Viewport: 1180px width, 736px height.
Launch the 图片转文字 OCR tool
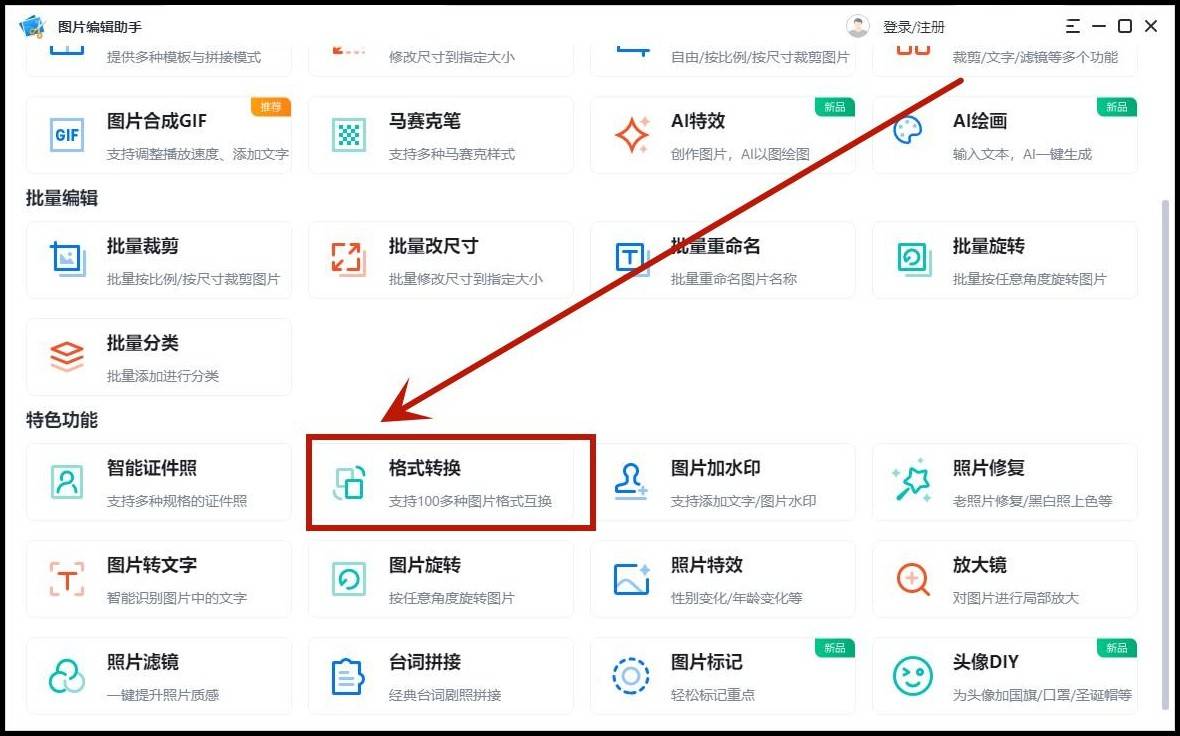pos(158,579)
